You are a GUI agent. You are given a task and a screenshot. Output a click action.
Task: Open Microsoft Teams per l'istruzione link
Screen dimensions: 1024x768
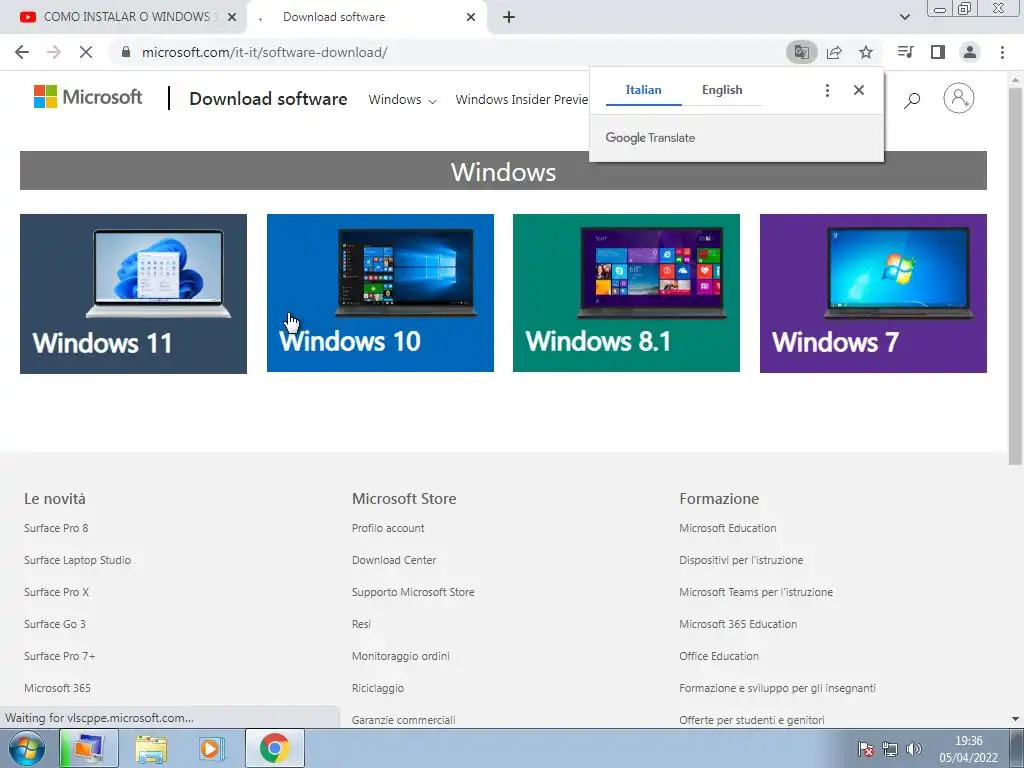[x=756, y=592]
